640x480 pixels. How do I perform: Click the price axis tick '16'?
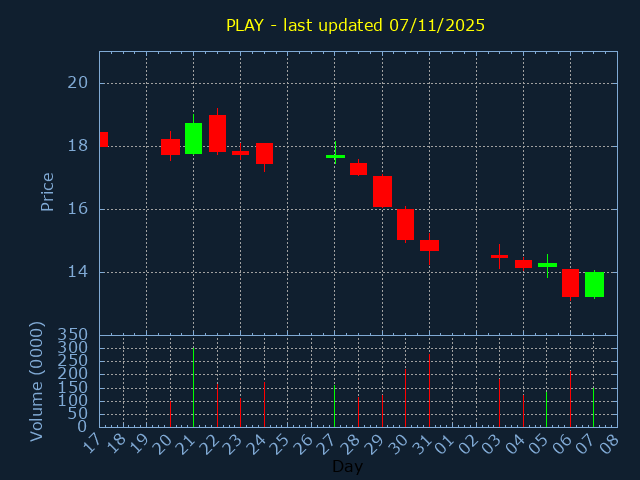[x=78, y=209]
